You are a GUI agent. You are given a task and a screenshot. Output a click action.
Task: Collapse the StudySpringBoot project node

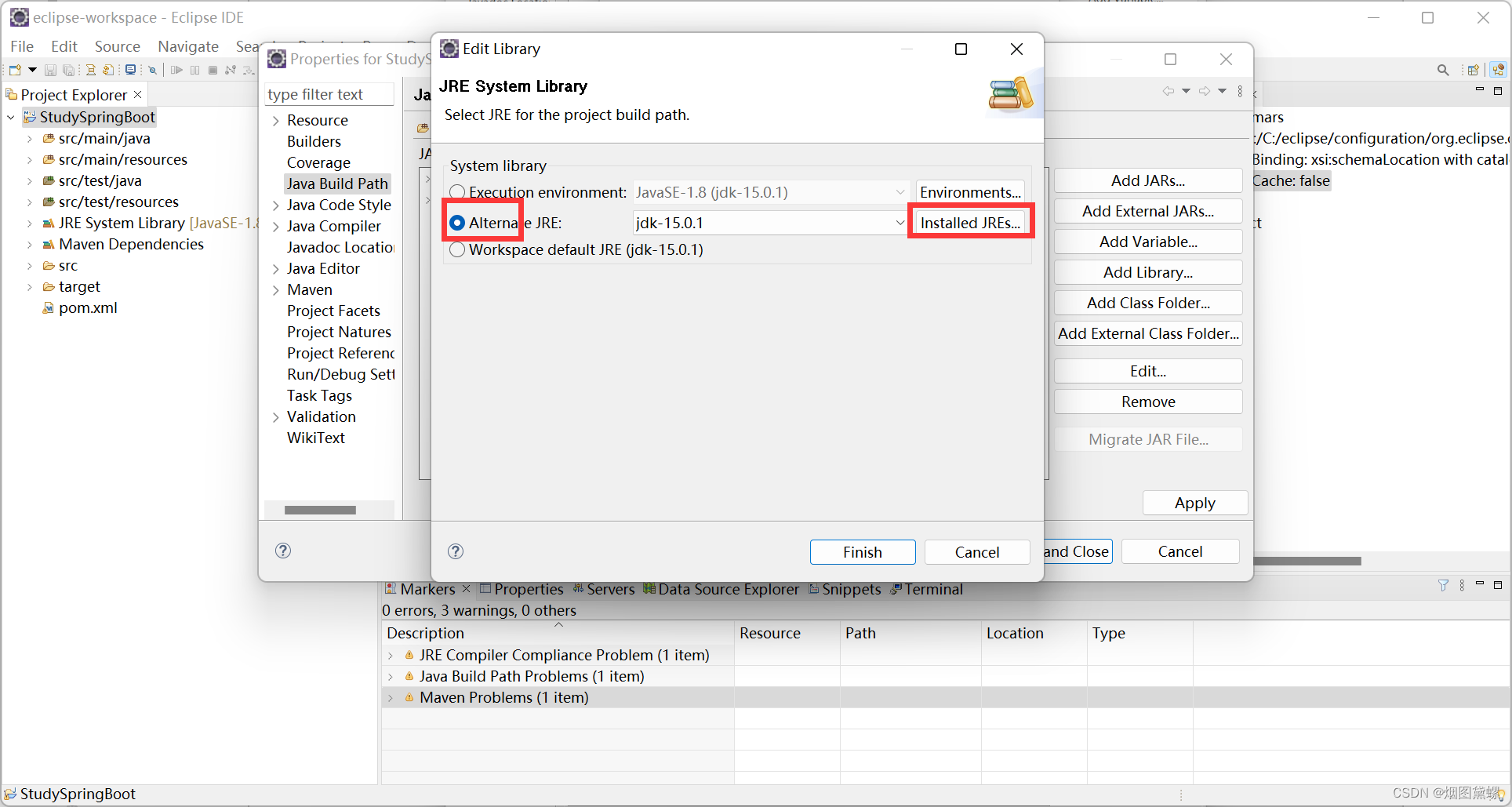(11, 117)
